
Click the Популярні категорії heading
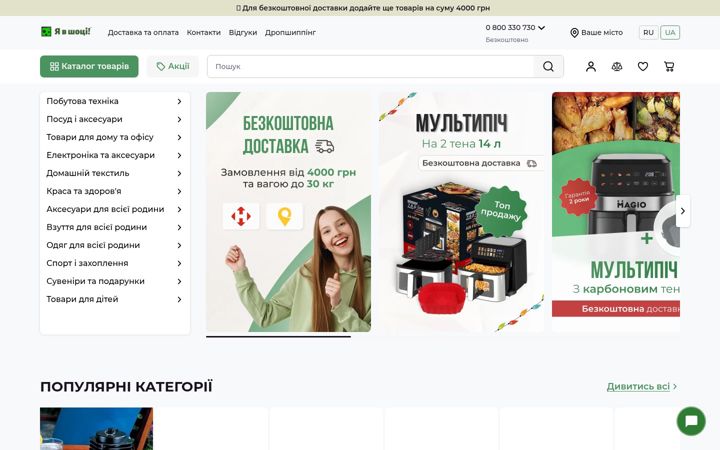pyautogui.click(x=126, y=386)
